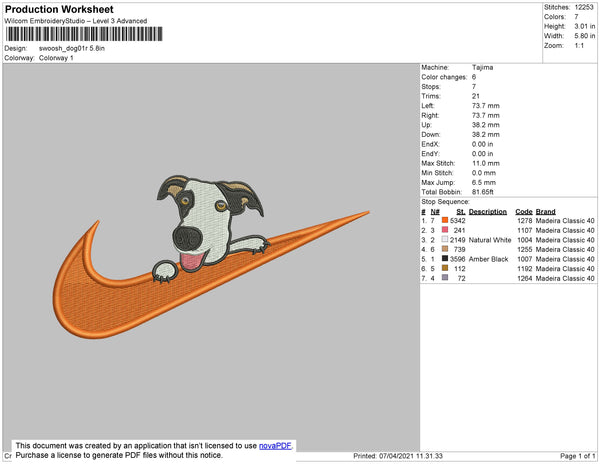Click the 'Wilcom EmbroideryStudio – Level 3 Advanced' text
600x464 pixels.
[76, 21]
